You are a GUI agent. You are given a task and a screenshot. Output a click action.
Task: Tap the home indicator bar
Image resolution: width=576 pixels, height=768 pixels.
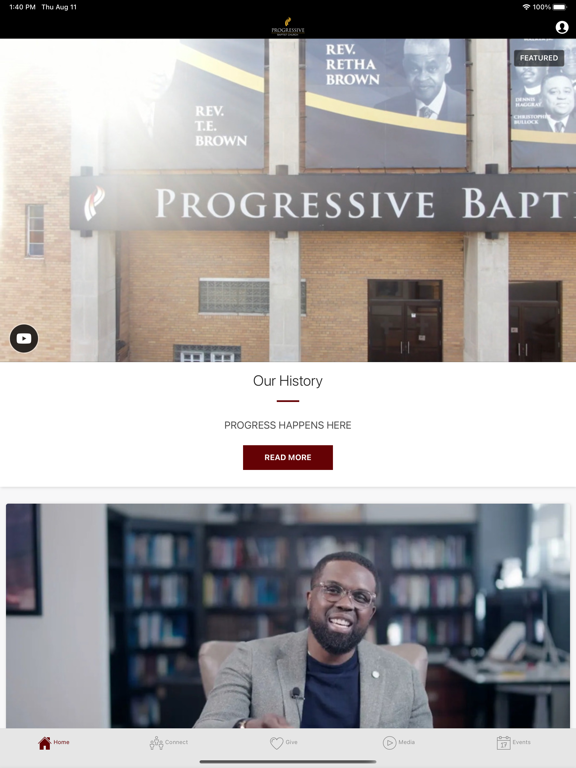click(288, 762)
